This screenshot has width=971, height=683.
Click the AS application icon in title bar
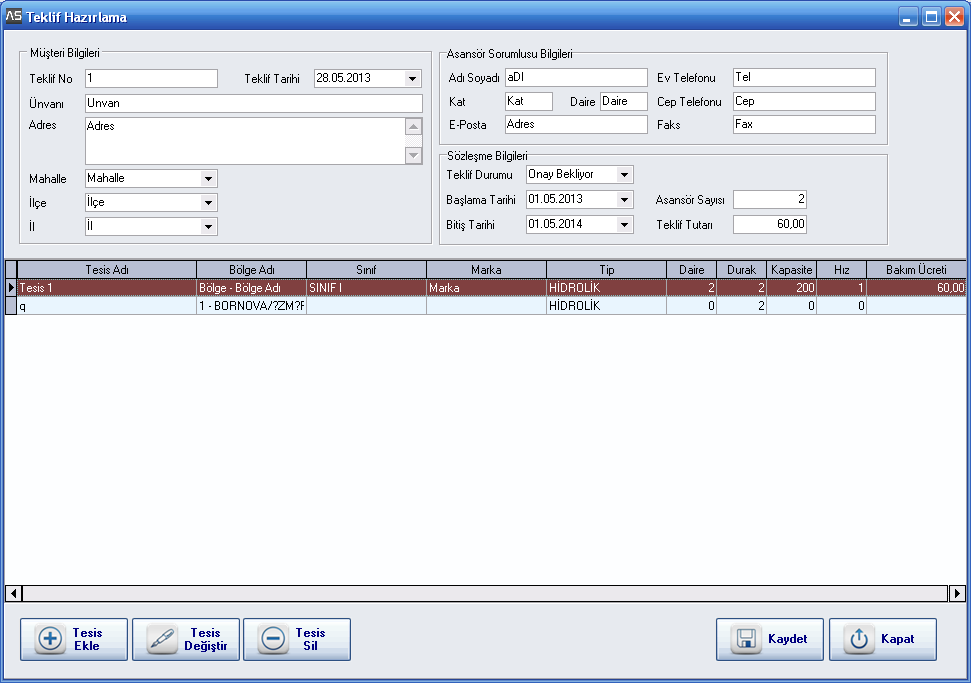pyautogui.click(x=13, y=16)
